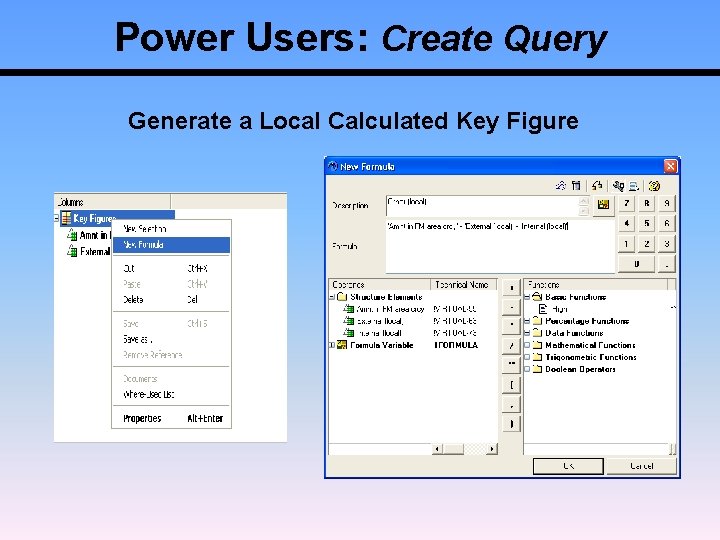The image size is (720, 540).
Task: Click the Operands column header
Action: point(380,285)
